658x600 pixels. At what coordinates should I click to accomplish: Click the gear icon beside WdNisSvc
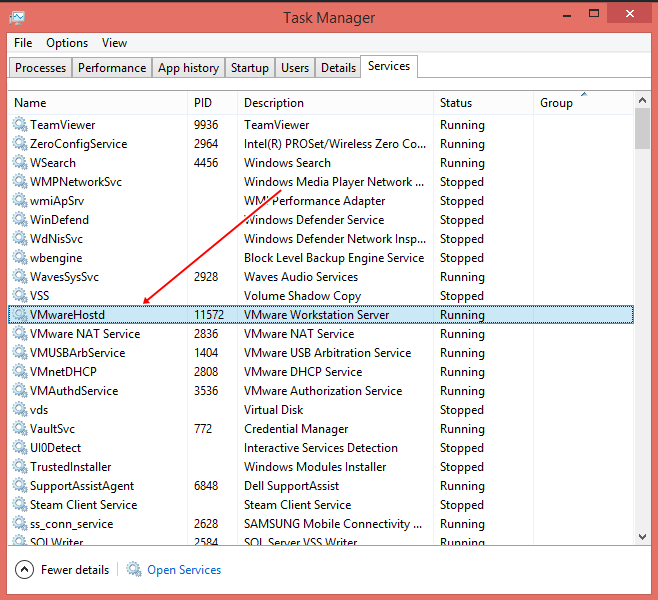coord(20,238)
